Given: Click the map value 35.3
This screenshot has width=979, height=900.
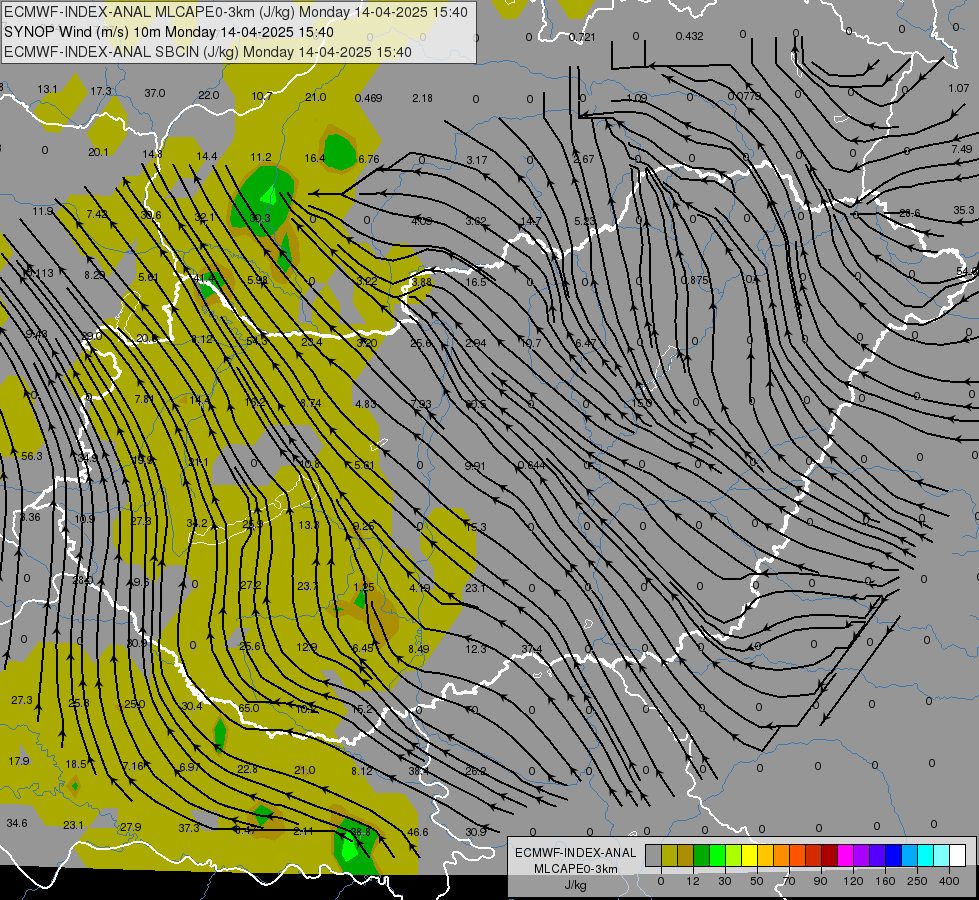Looking at the screenshot, I should [963, 210].
